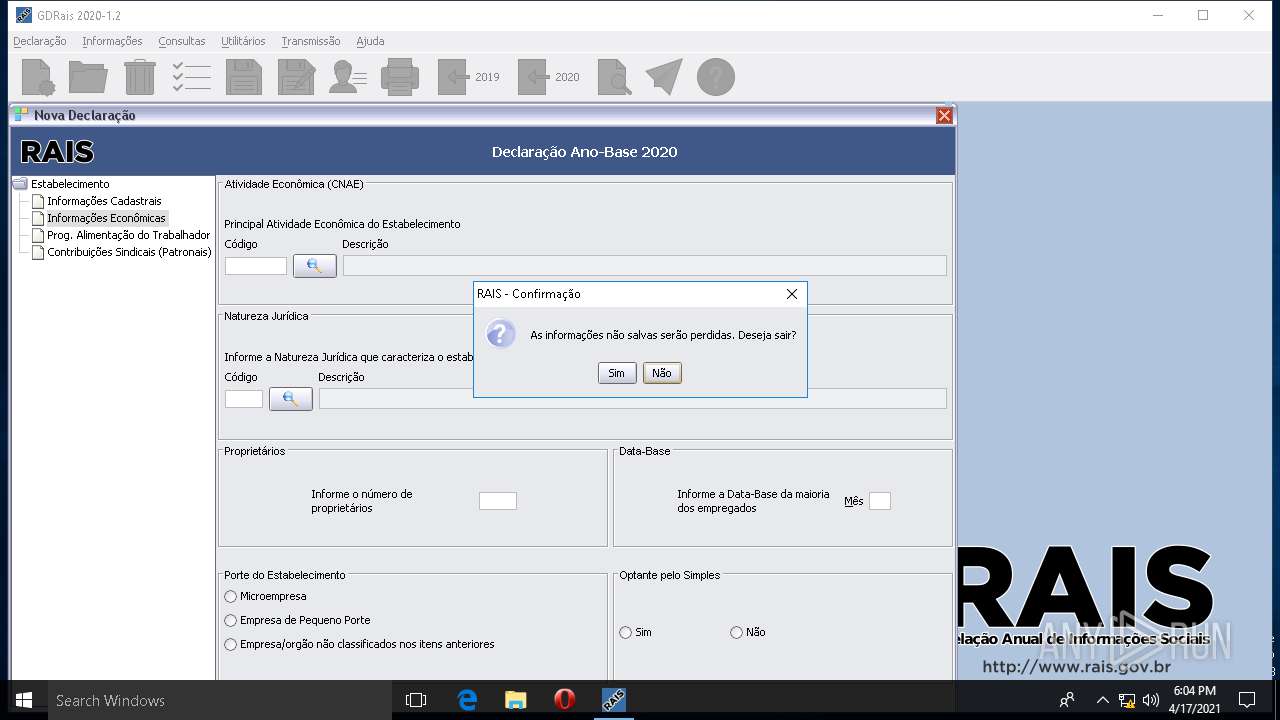Click the new declaration toolbar icon

(x=38, y=77)
